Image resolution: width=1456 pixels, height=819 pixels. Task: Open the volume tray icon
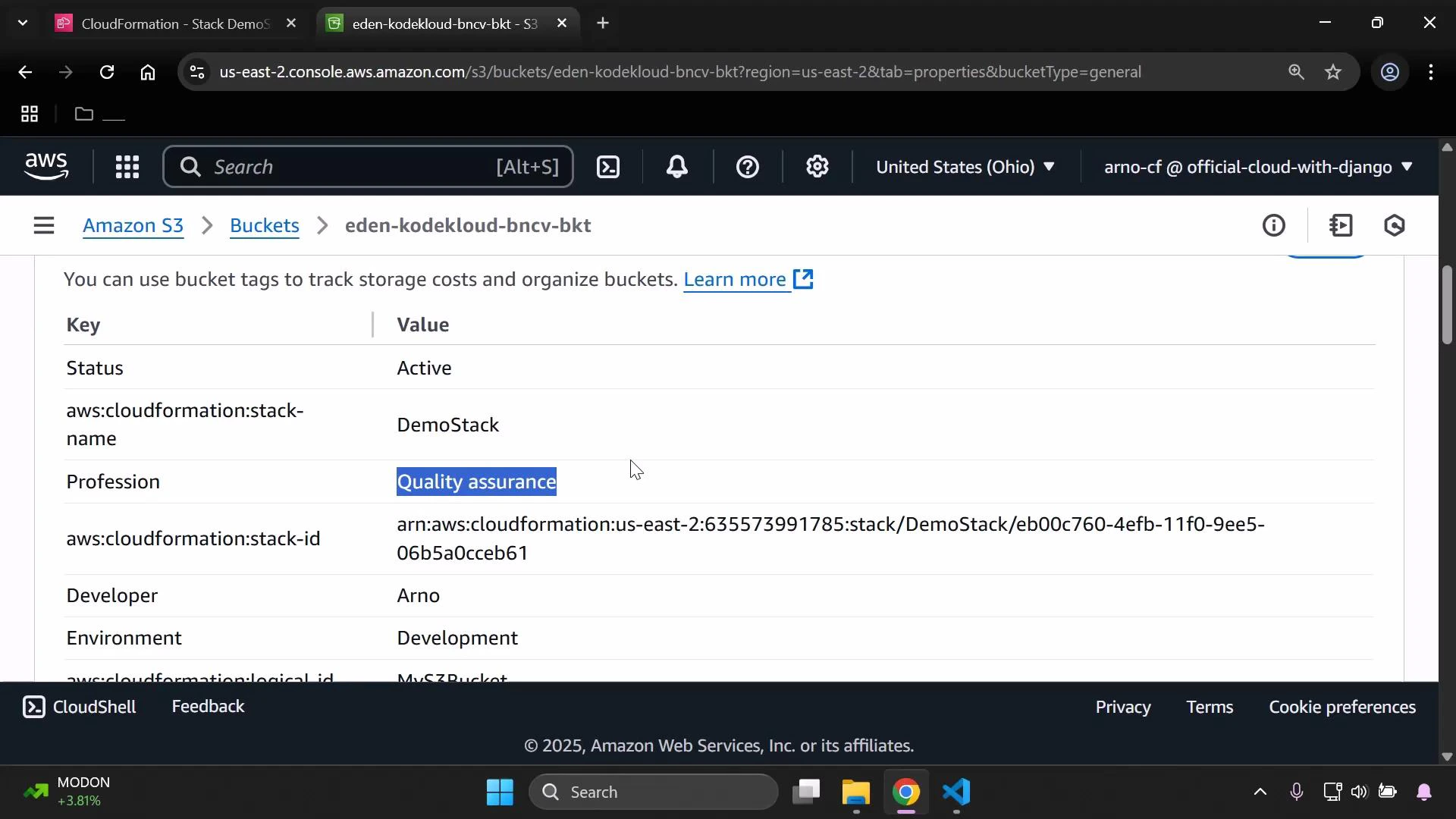pyautogui.click(x=1359, y=792)
